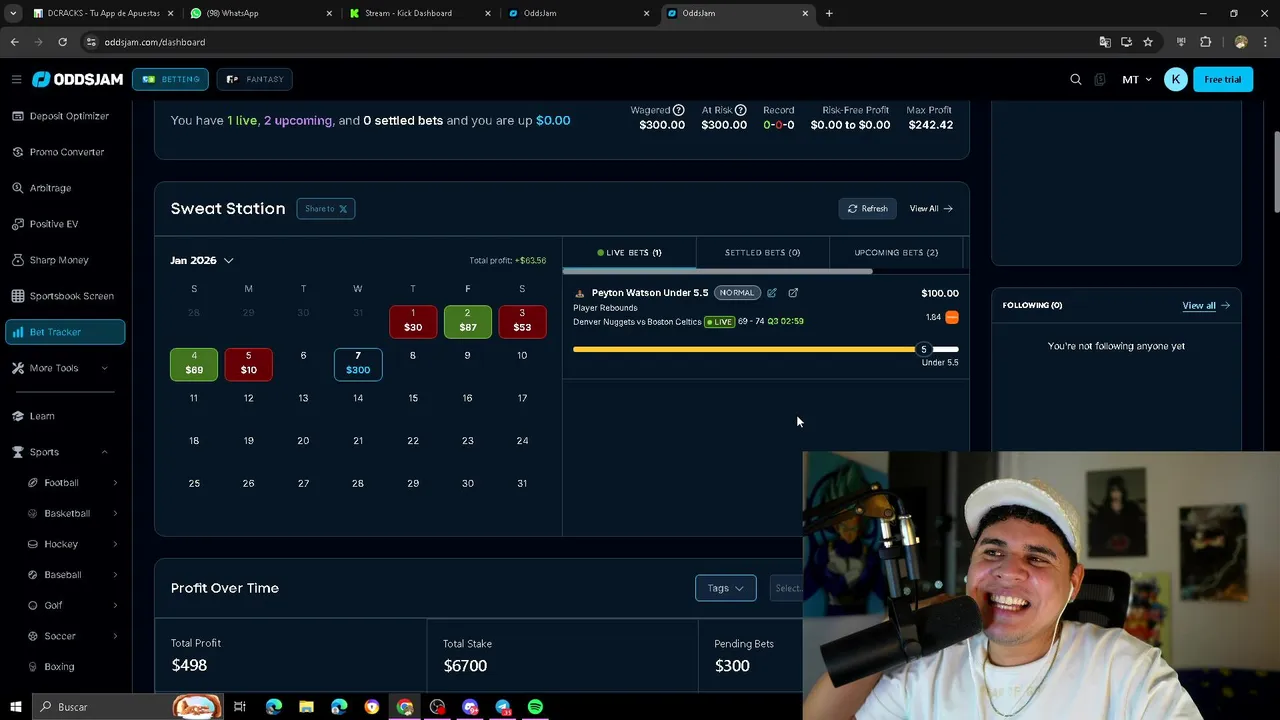Viewport: 1280px width, 720px height.
Task: Expand the Basketball submenu arrow
Action: click(115, 514)
